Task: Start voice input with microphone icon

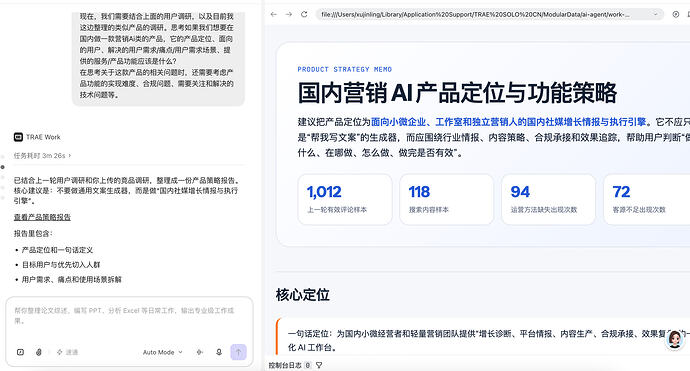Action: point(219,352)
